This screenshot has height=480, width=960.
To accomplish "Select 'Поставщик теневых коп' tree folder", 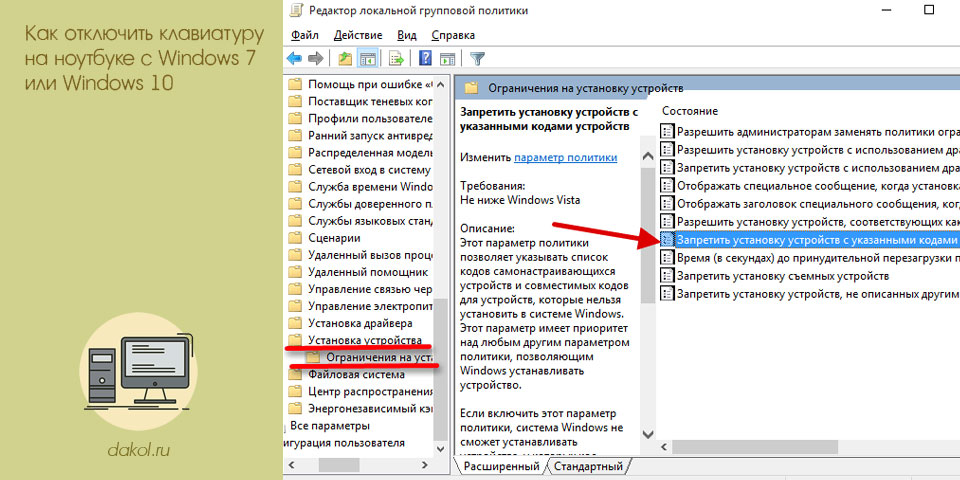I will [x=370, y=101].
